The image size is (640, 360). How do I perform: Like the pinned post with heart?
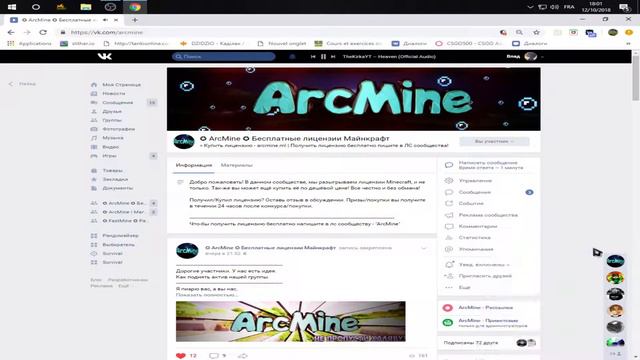[x=181, y=356]
